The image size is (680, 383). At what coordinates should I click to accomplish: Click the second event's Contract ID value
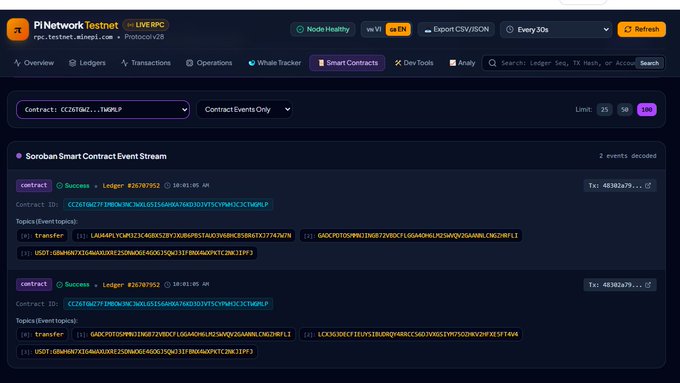point(168,304)
